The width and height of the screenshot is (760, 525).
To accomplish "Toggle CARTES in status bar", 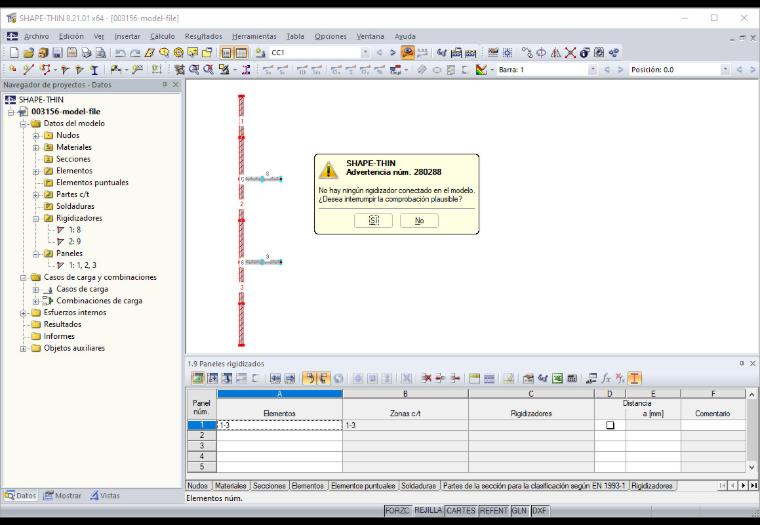I will 461,510.
